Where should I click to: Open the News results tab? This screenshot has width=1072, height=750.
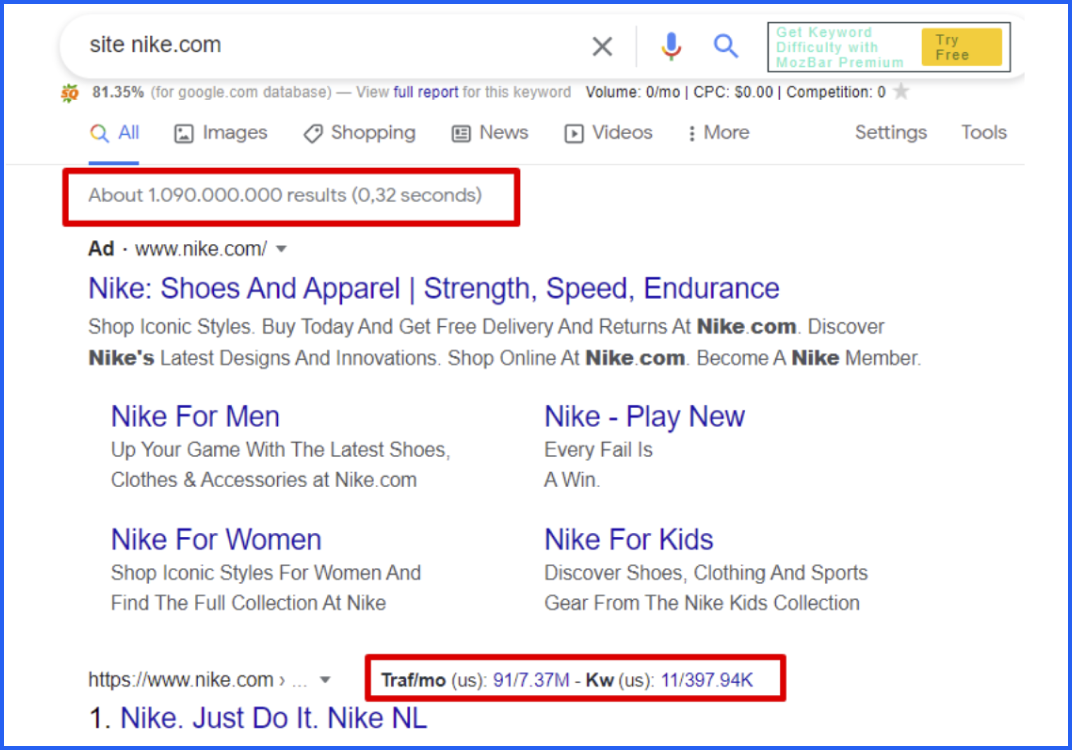point(490,133)
